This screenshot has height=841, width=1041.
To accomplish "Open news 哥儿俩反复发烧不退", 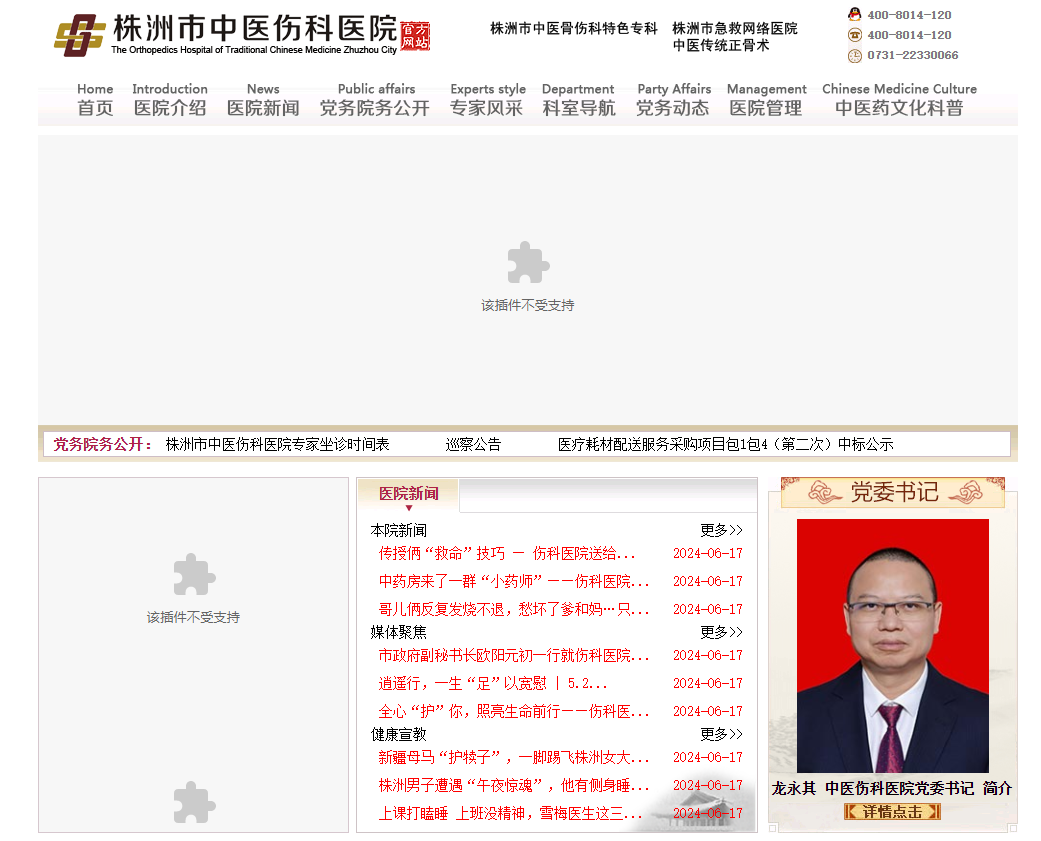I will tap(514, 609).
